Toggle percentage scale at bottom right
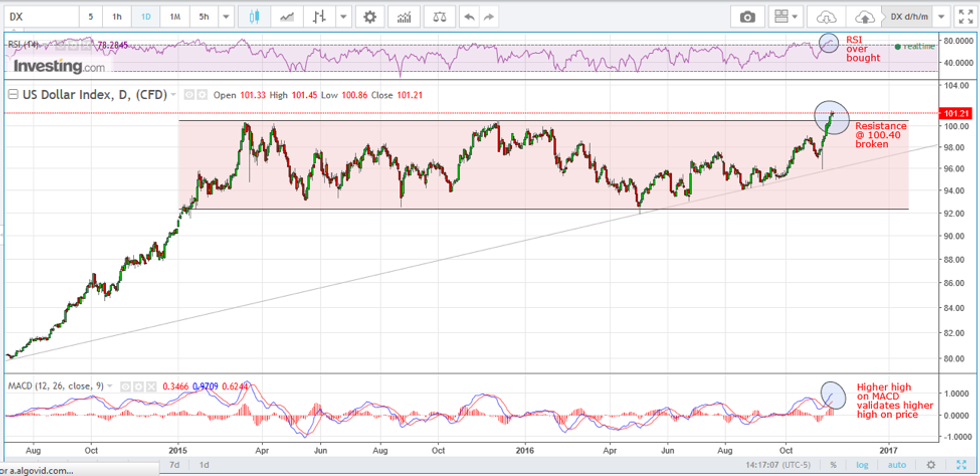This screenshot has width=980, height=476. point(832,465)
